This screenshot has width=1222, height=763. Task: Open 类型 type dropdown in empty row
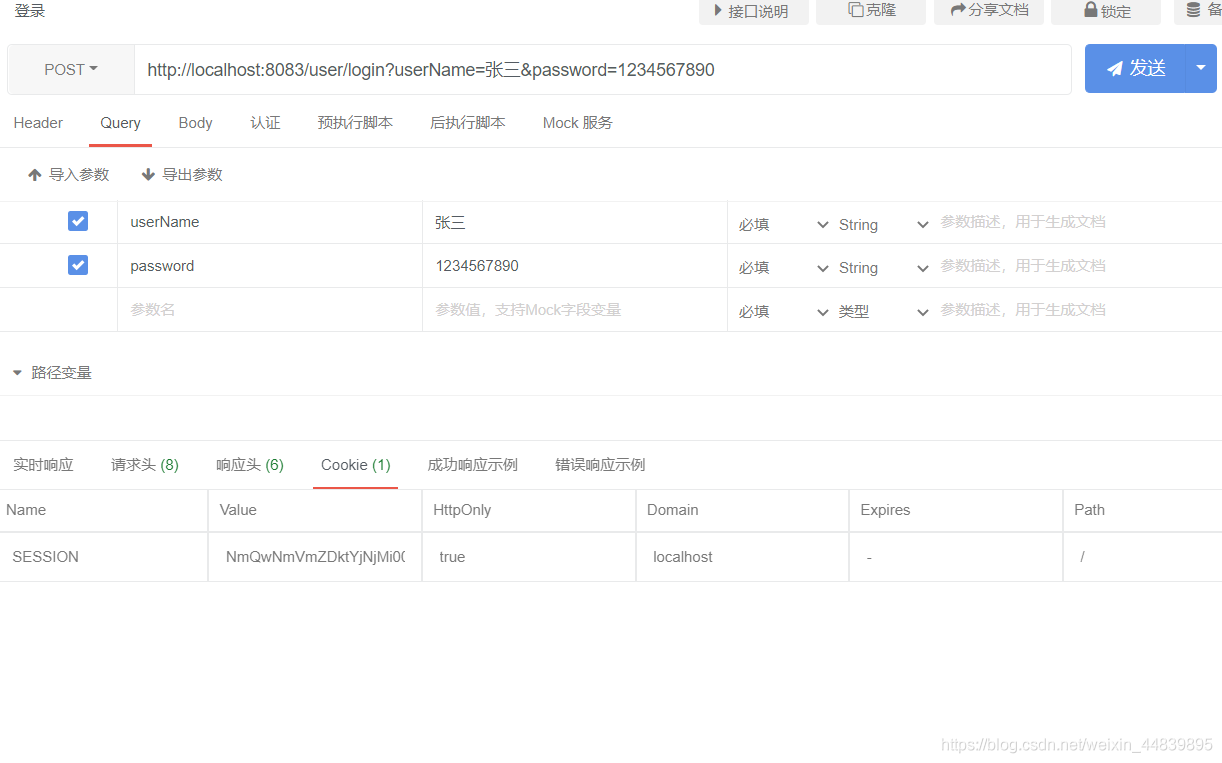click(x=883, y=312)
